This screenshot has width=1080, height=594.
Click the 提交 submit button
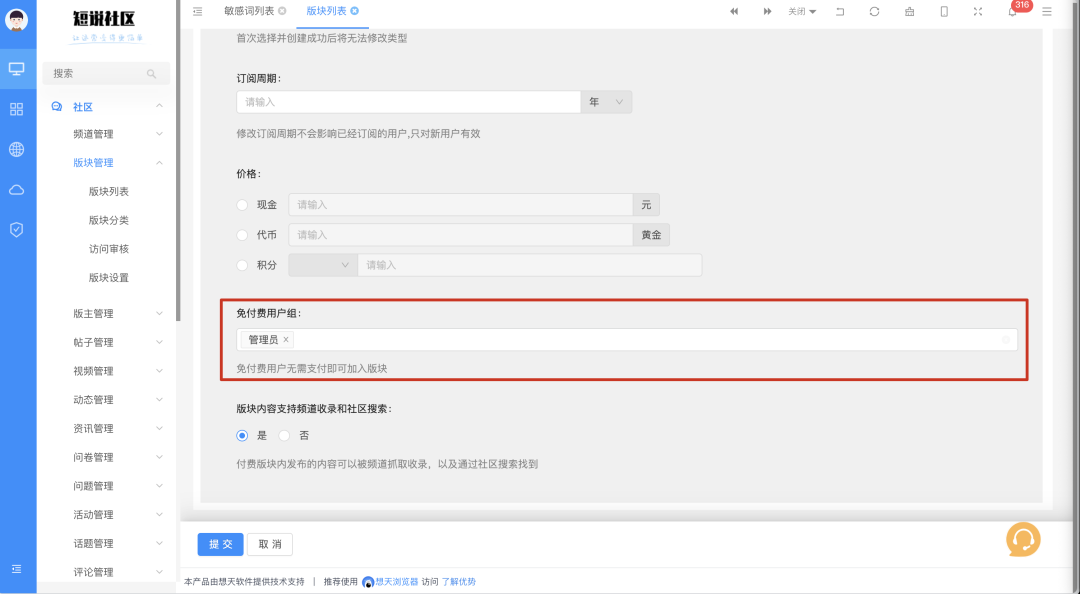tap(219, 544)
